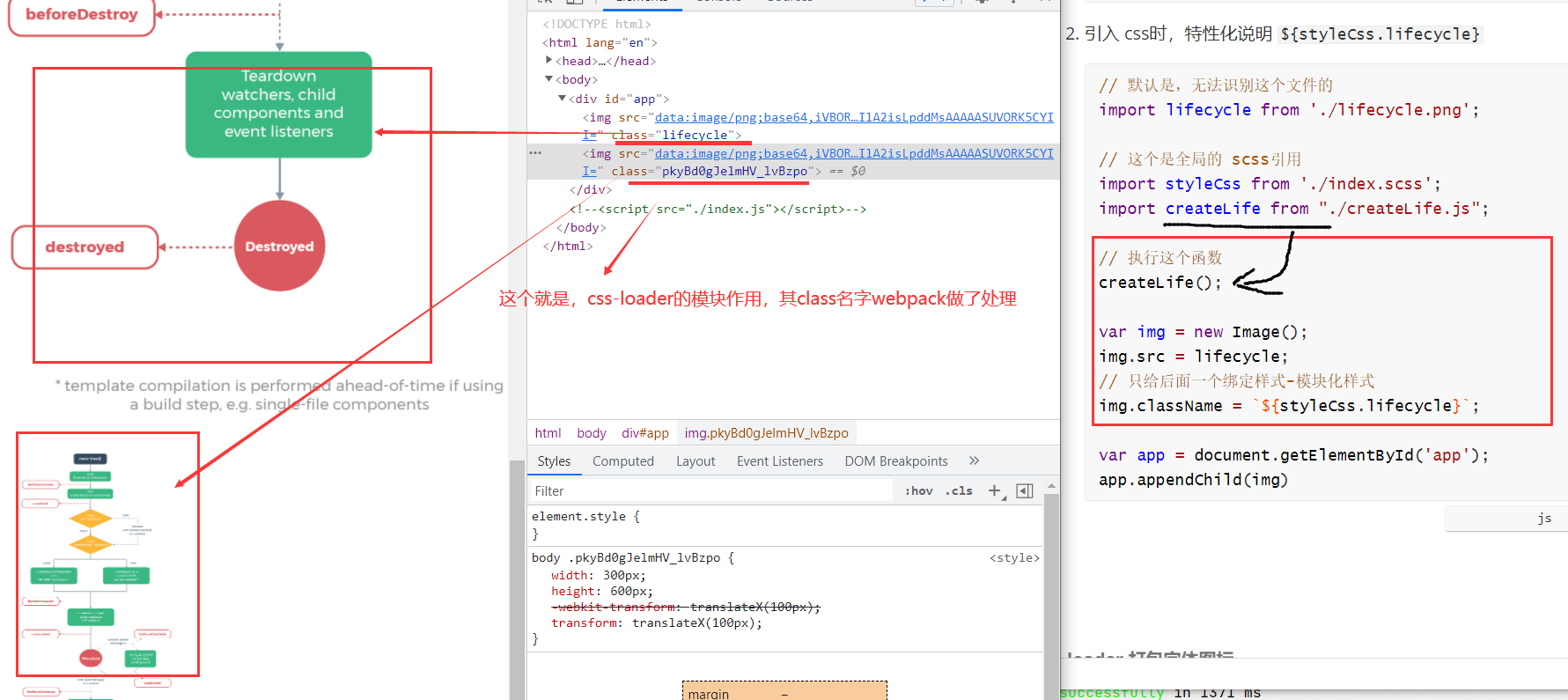Collapse the div id="app" node
This screenshot has height=700, width=1568.
click(563, 99)
